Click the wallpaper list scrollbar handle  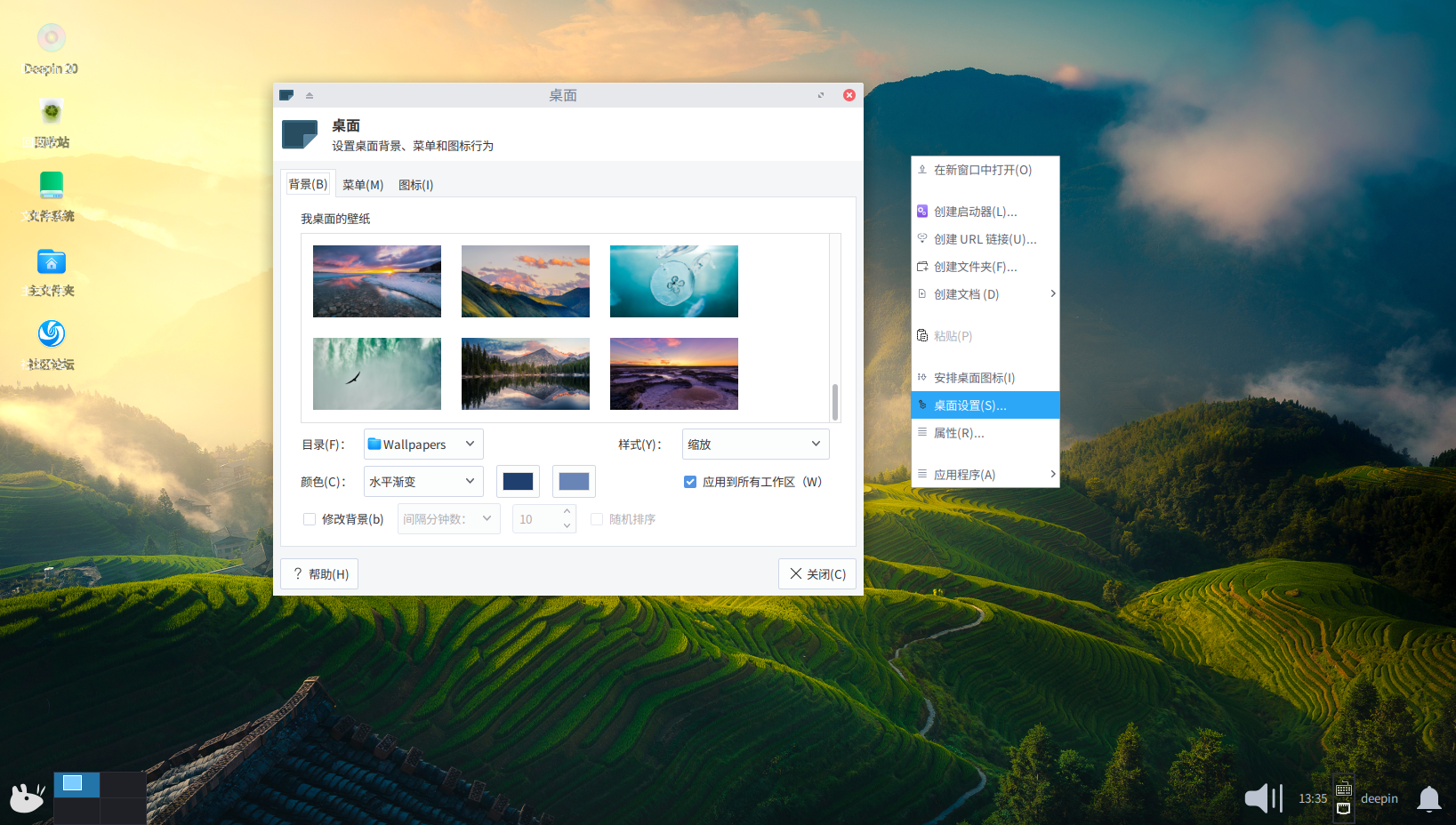pyautogui.click(x=835, y=402)
